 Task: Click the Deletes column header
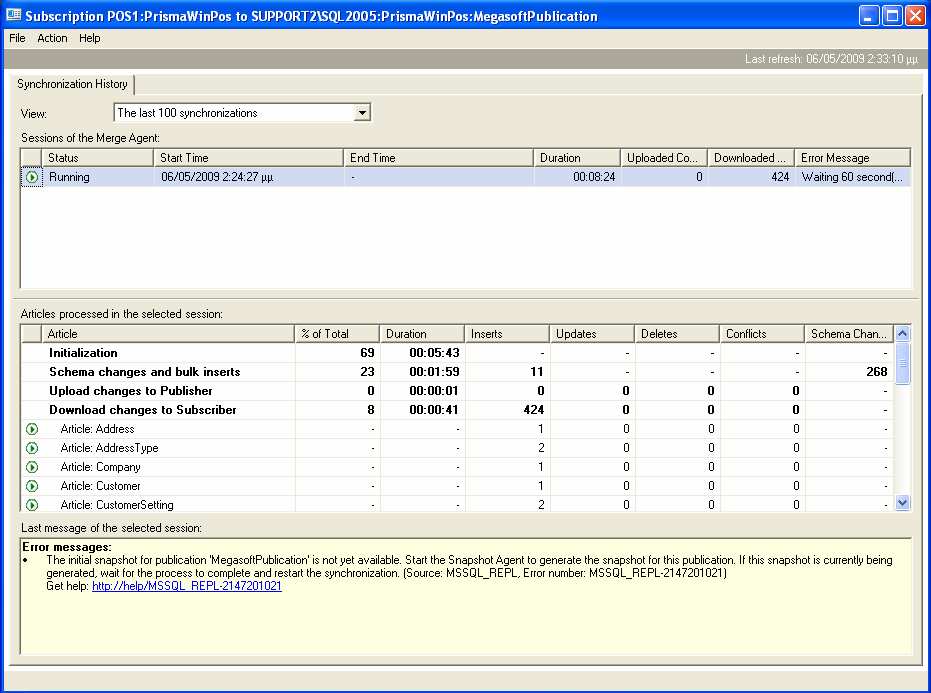[x=677, y=334]
